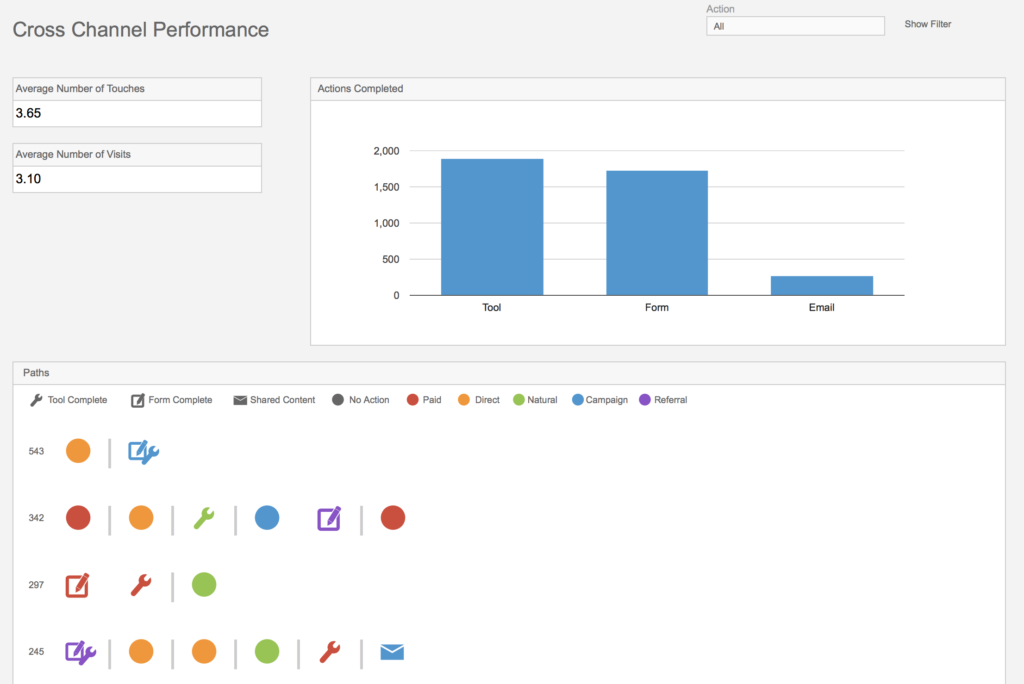Click the Shared Content envelope legend icon
The image size is (1024, 684).
(240, 400)
